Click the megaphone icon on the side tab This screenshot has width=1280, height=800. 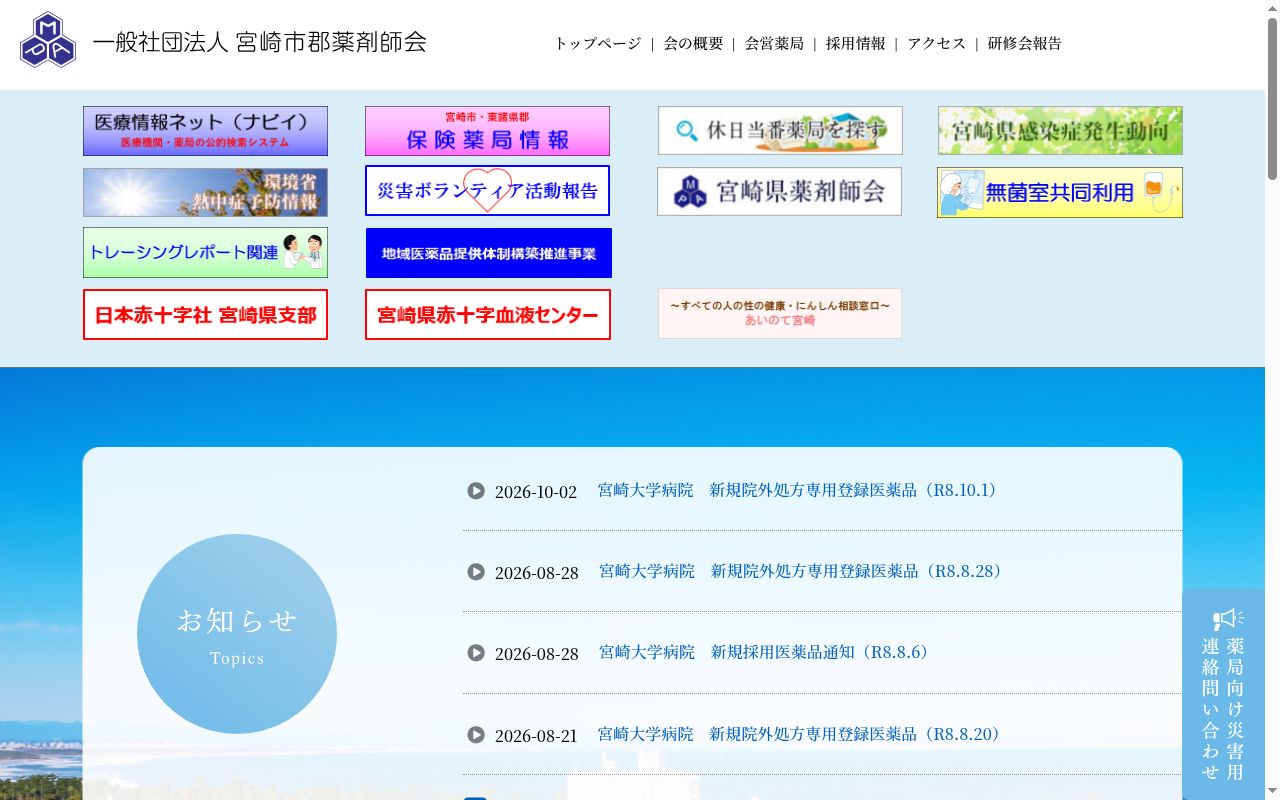(1228, 619)
